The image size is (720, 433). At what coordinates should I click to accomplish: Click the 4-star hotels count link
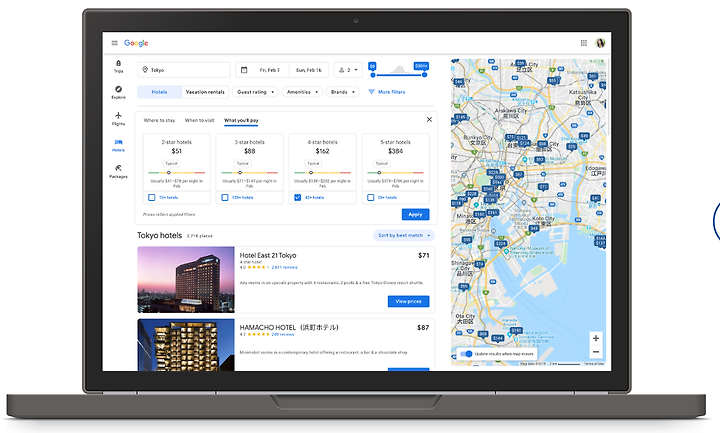pos(315,197)
